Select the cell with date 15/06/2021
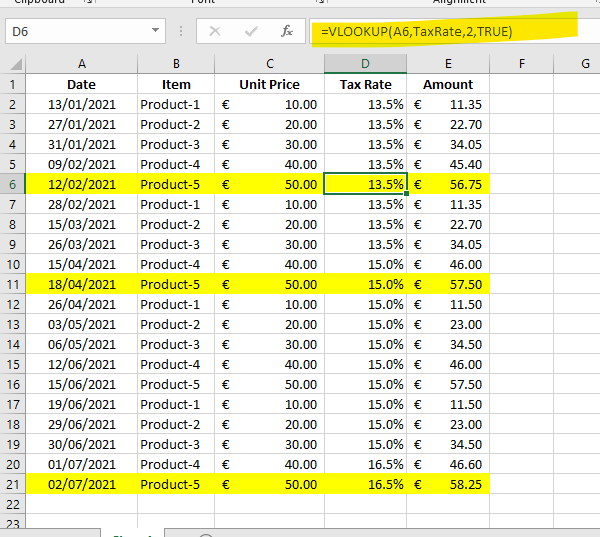Viewport: 600px width, 537px height. pyautogui.click(x=82, y=384)
